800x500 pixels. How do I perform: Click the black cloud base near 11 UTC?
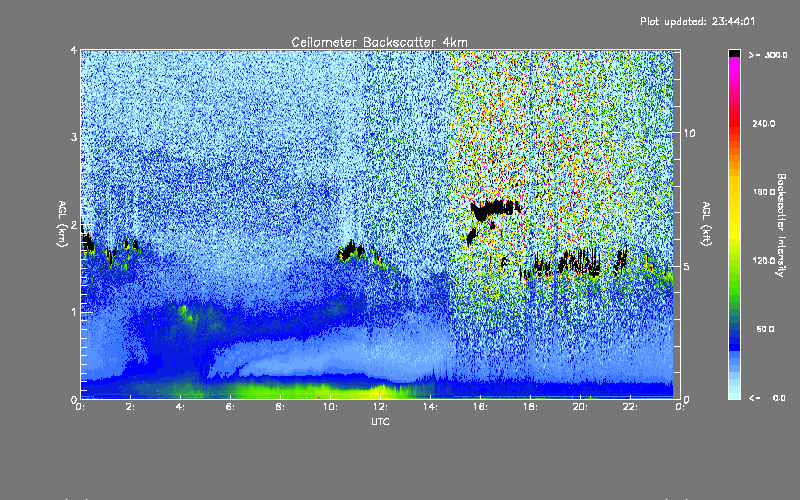coord(351,252)
